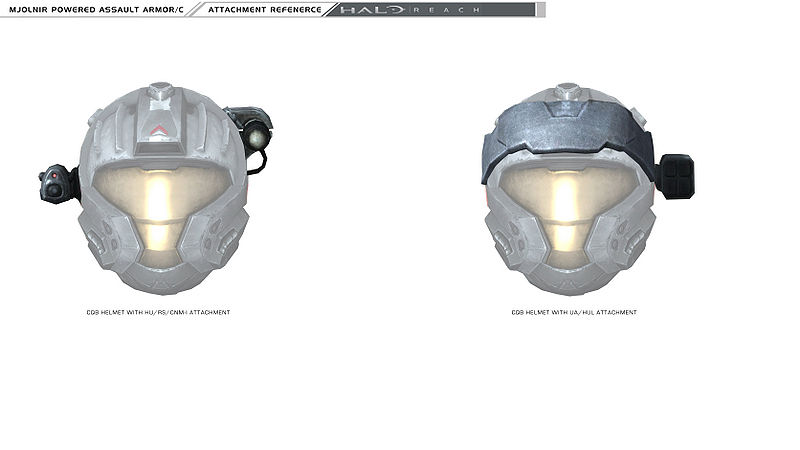
Task: Click the 'CQB Helmet with HU/RS/CNM-I Attachment' caption
Action: coord(158,312)
